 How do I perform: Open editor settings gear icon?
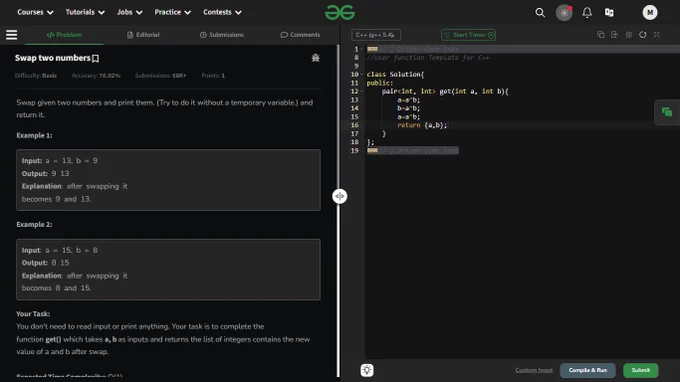pos(628,35)
